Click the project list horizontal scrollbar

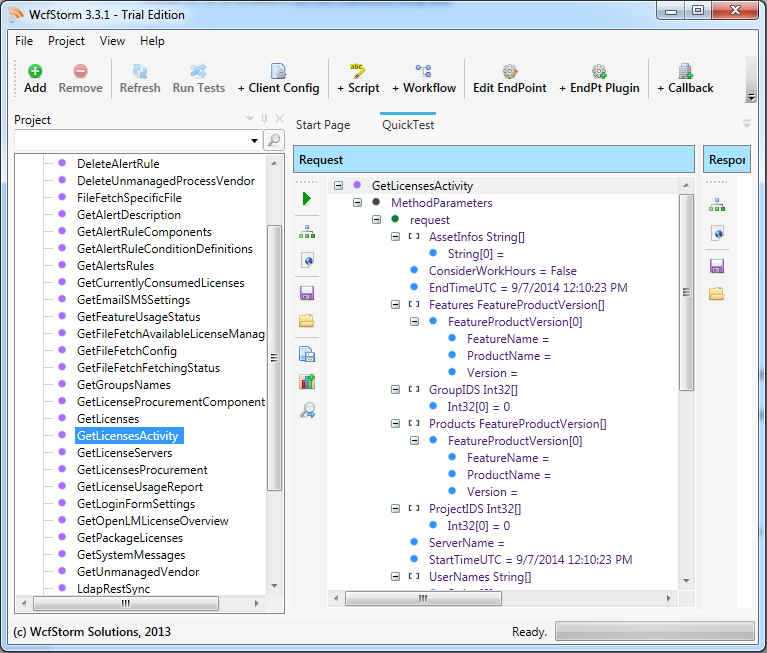(126, 604)
